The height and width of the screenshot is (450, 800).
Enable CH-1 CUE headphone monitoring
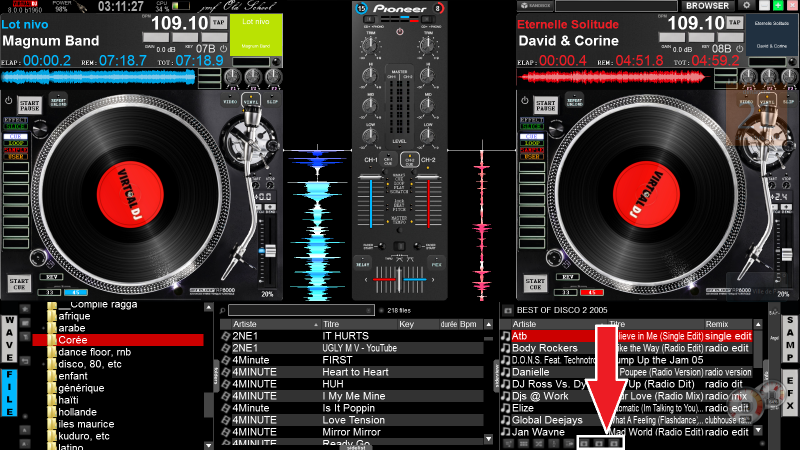tap(388, 160)
